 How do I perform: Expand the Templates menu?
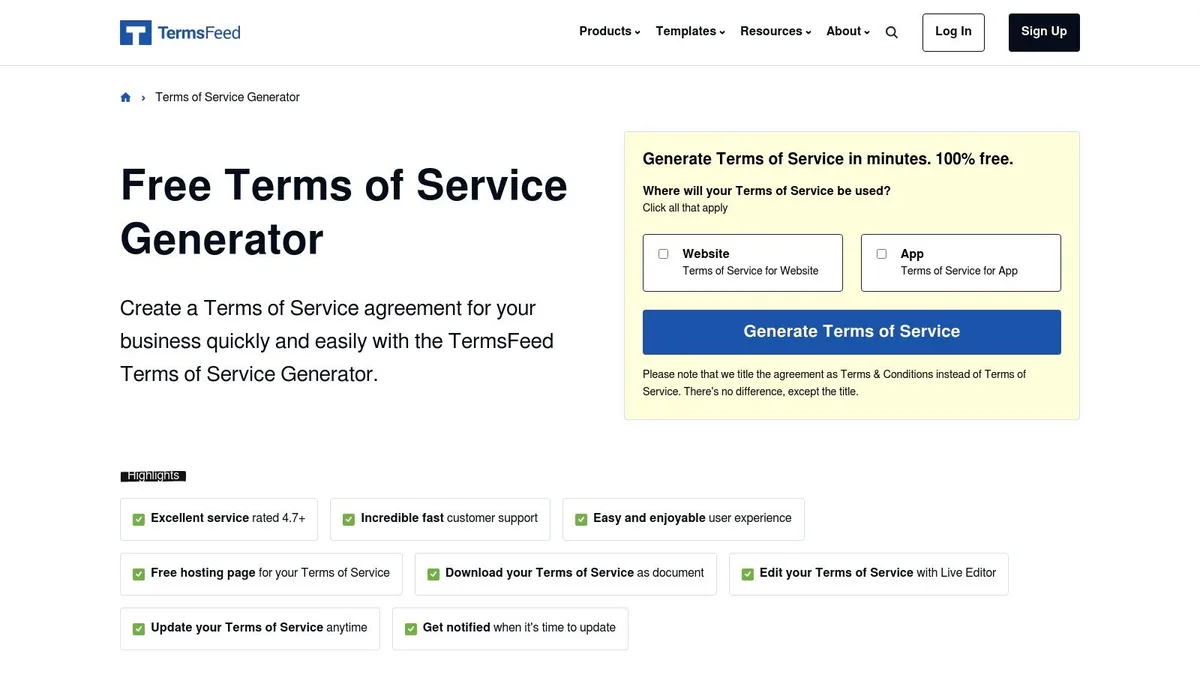[691, 31]
